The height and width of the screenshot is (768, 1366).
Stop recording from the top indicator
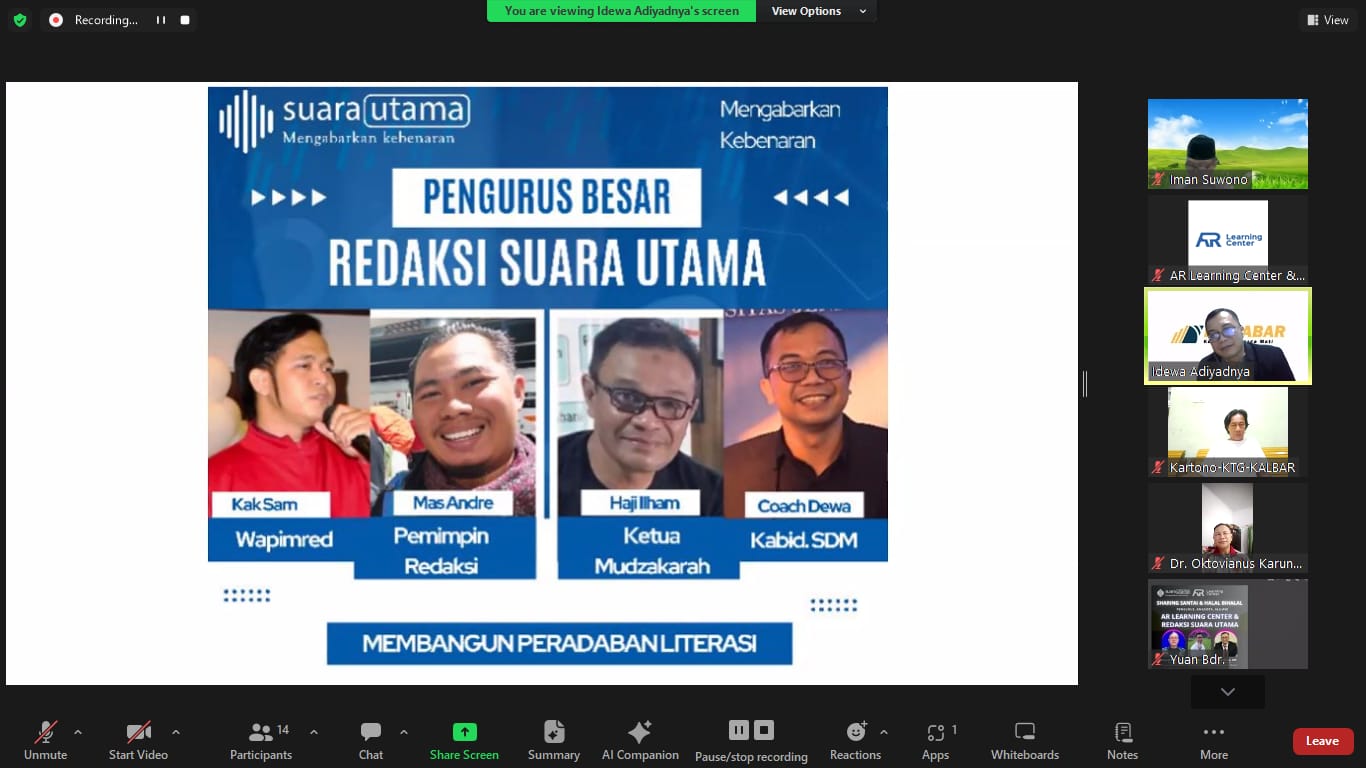pos(185,20)
